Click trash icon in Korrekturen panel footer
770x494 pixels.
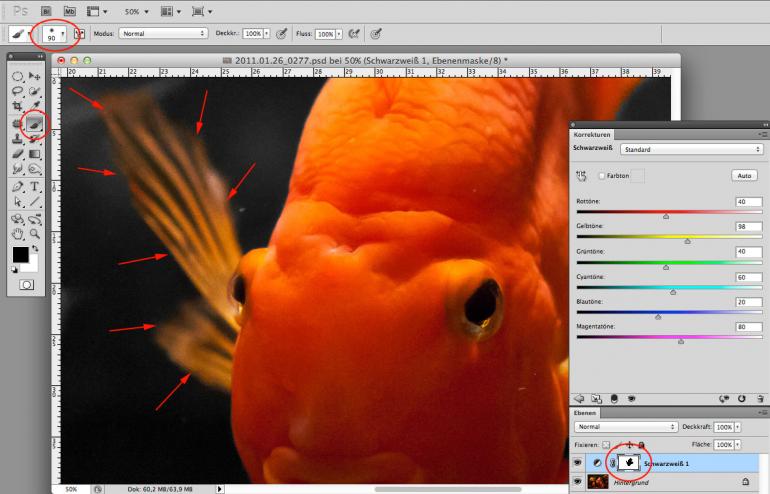761,399
